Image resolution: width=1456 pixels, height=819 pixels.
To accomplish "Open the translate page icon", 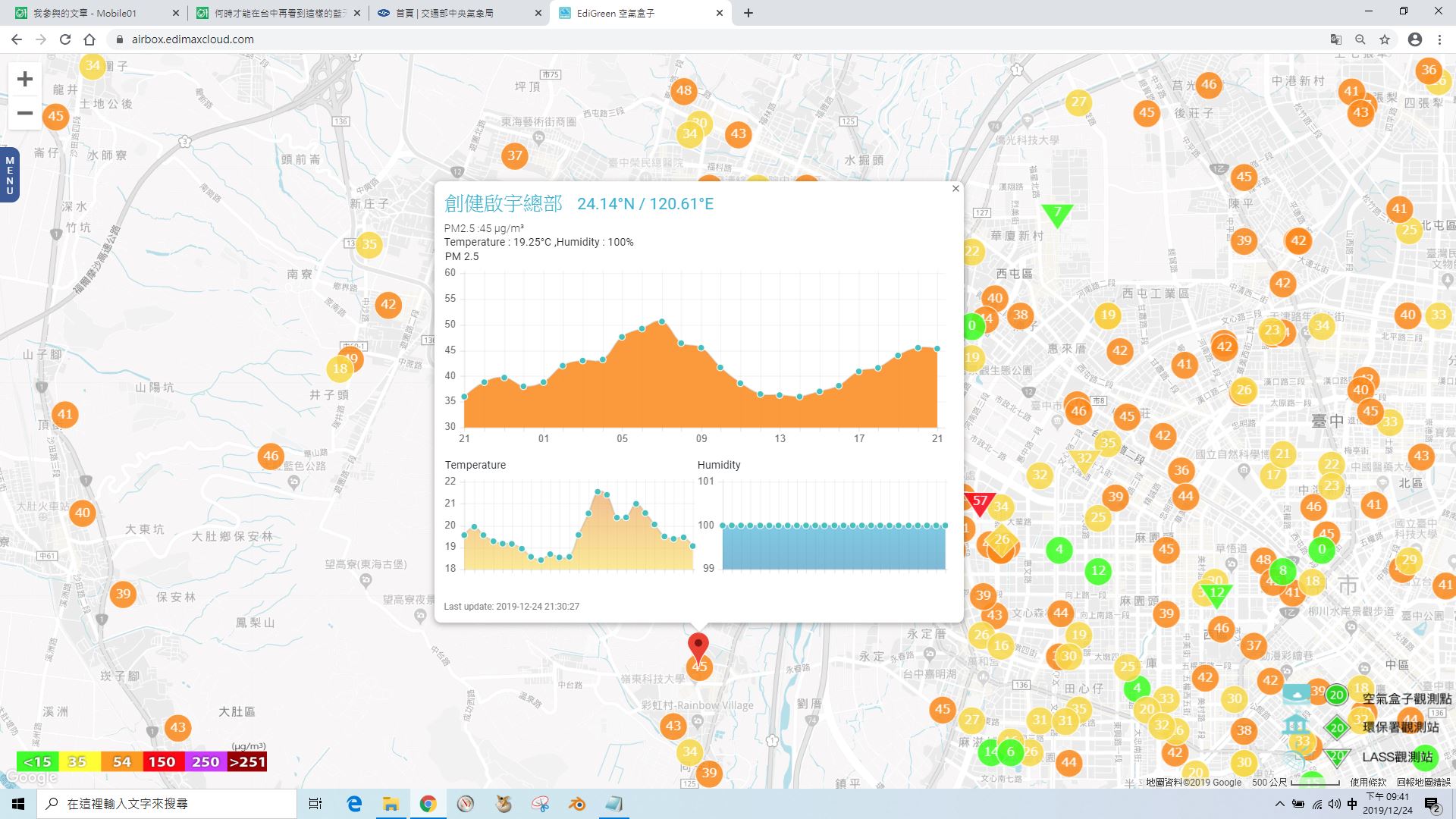I will (x=1336, y=39).
